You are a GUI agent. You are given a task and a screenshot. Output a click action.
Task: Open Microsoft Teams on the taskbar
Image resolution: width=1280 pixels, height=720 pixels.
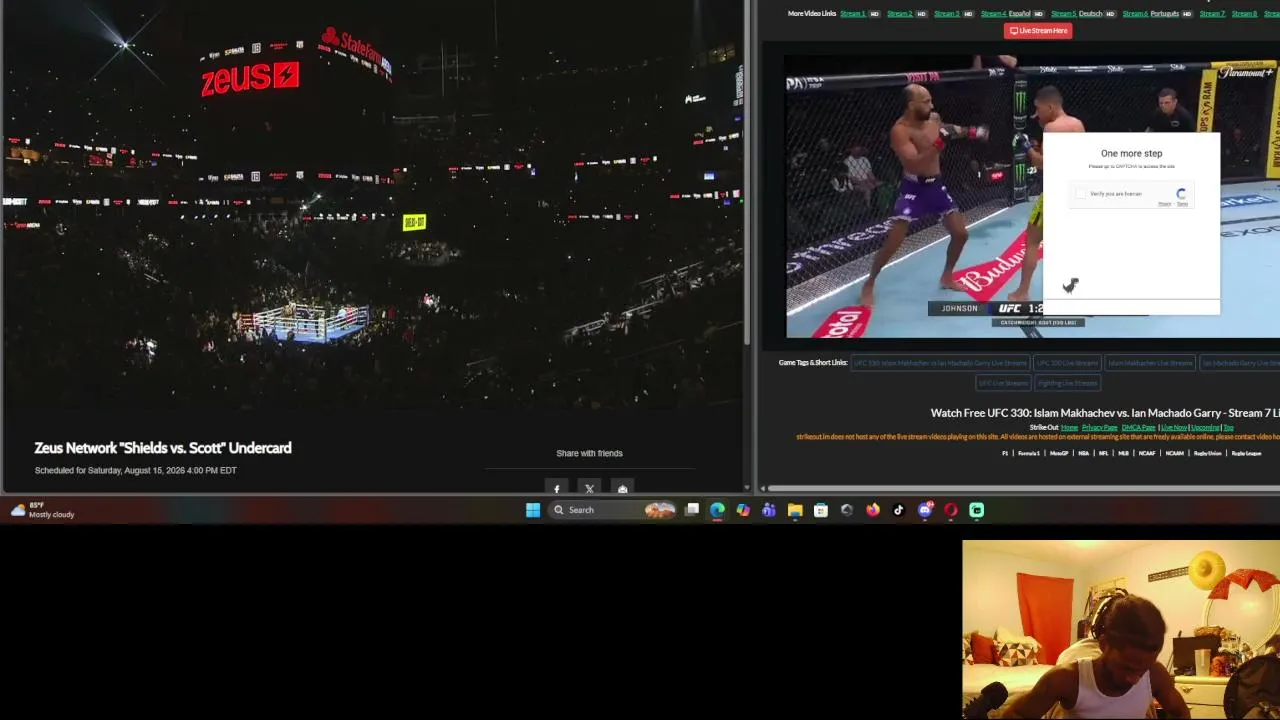point(769,510)
